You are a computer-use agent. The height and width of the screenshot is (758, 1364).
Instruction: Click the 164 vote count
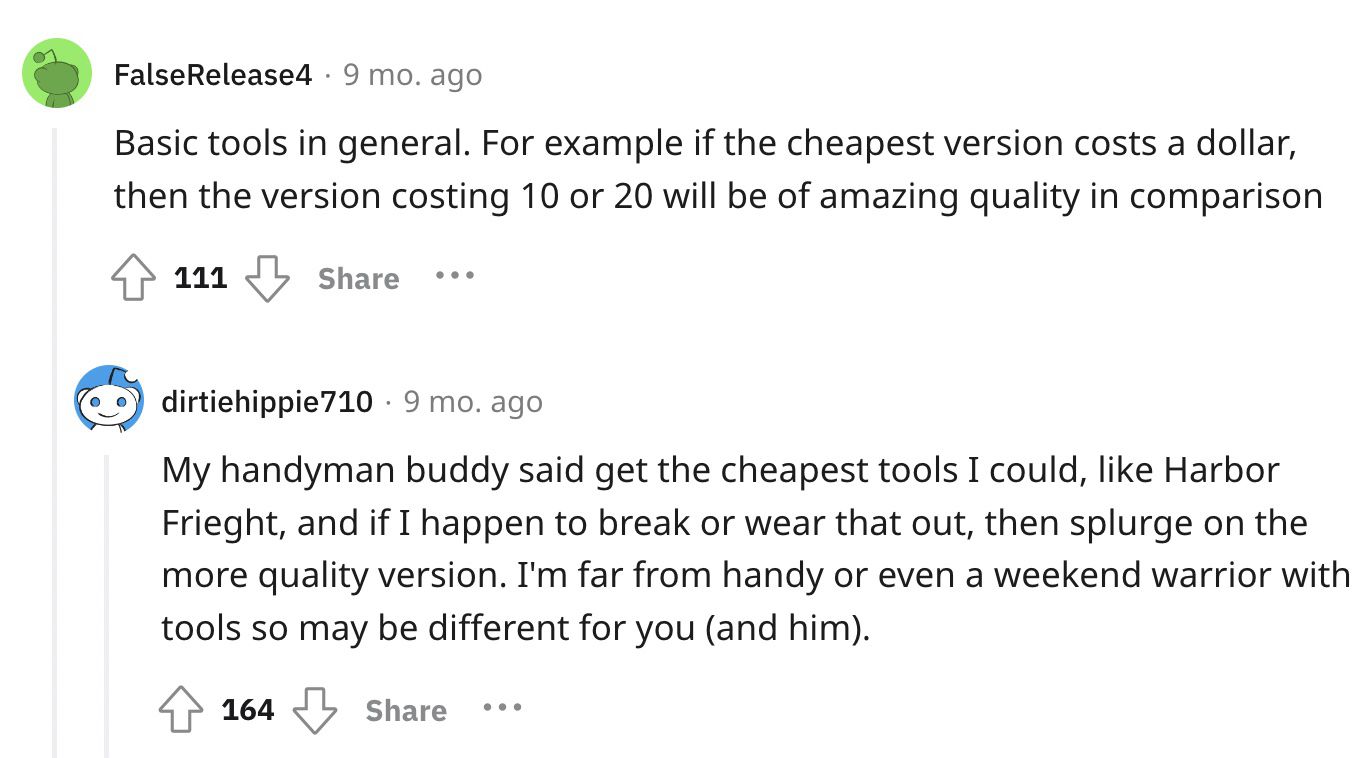[x=248, y=710]
